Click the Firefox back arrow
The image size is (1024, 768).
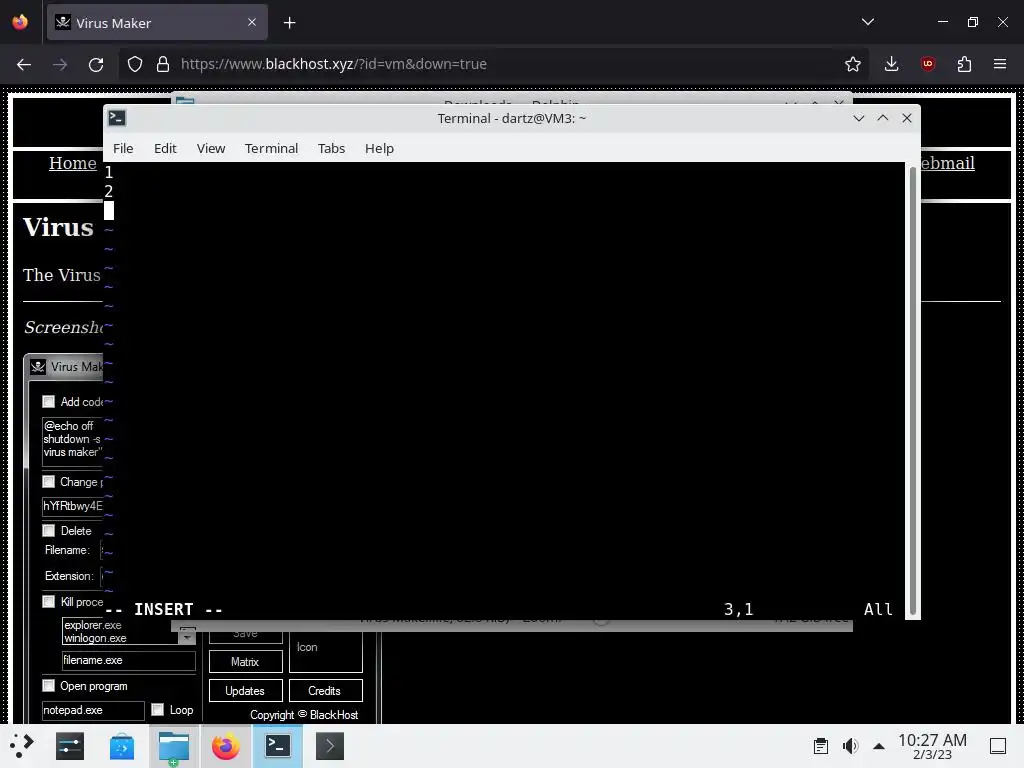[x=24, y=64]
